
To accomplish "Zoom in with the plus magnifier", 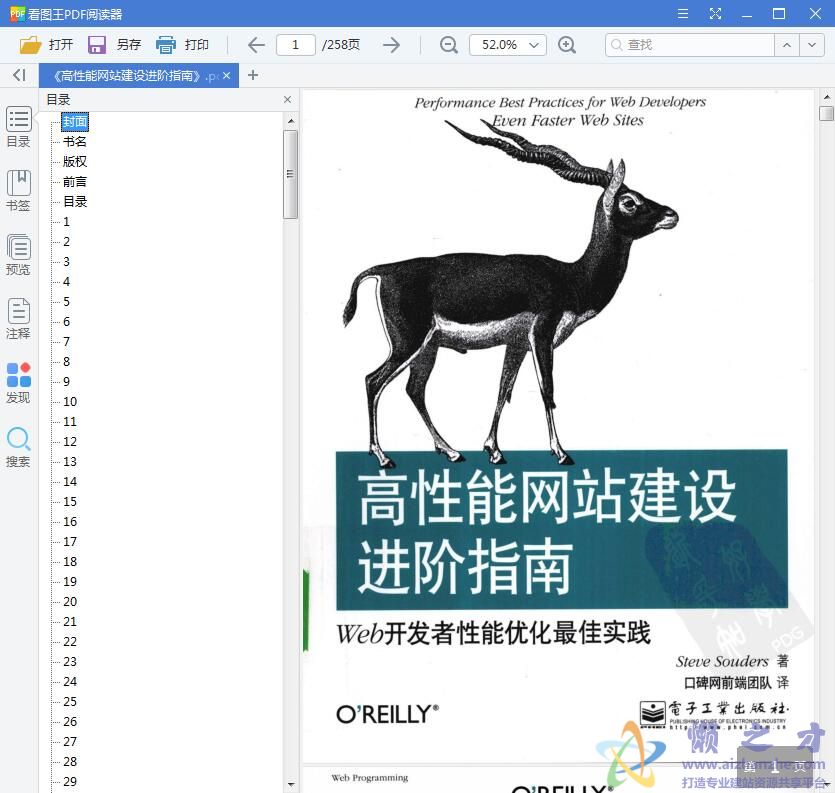I will [567, 45].
